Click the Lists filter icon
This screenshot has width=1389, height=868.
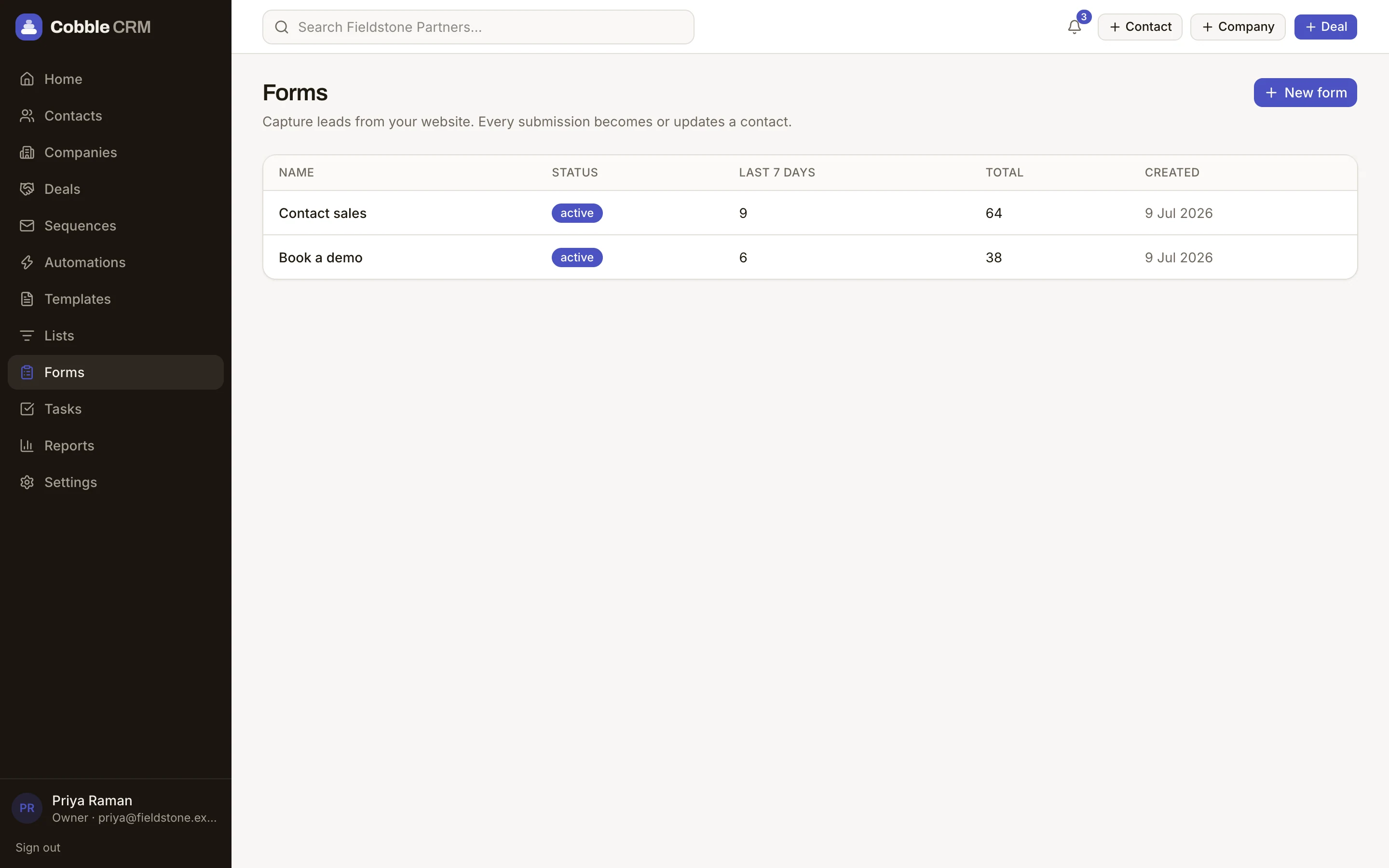click(27, 336)
